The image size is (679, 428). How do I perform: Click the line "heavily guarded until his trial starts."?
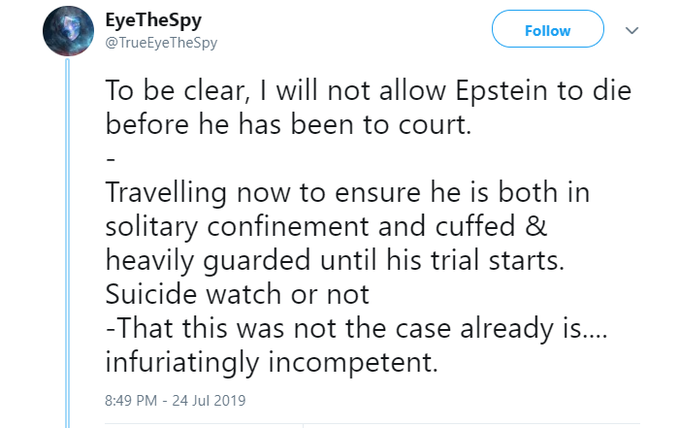(x=334, y=259)
